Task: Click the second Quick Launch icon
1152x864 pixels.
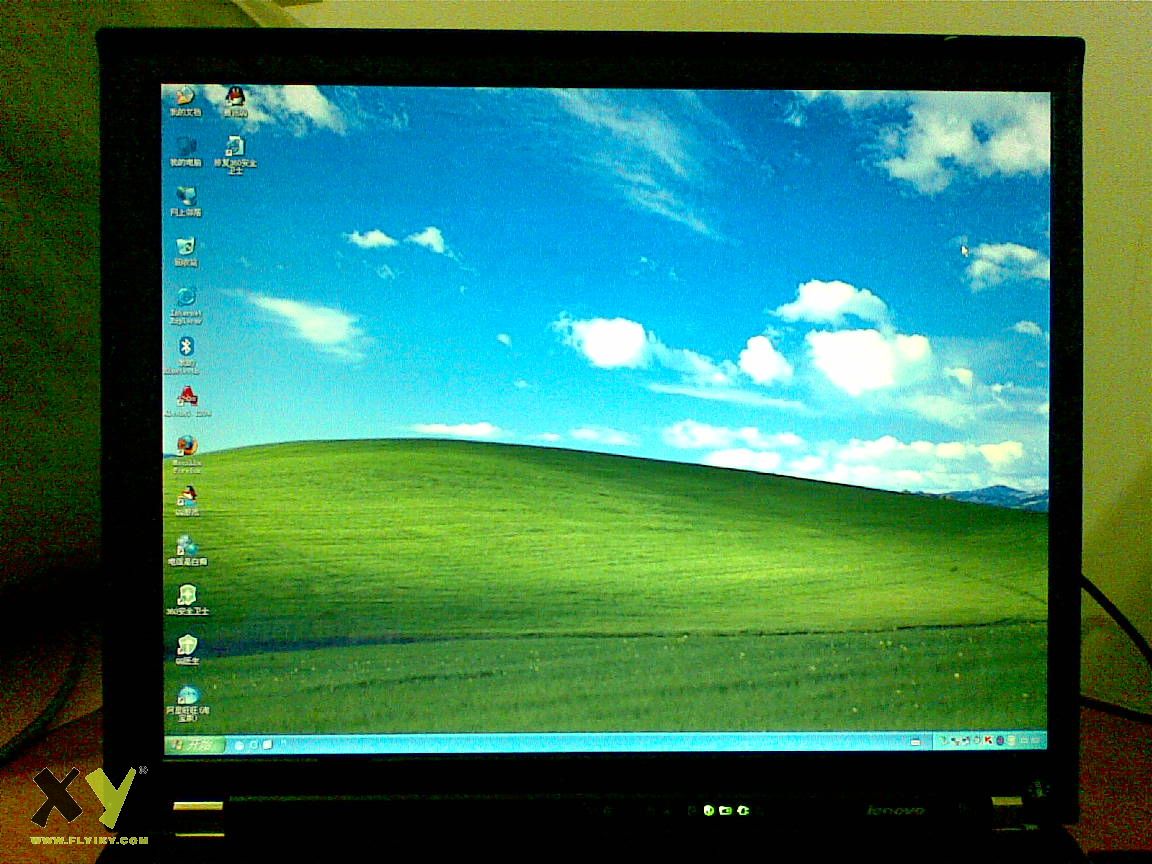Action: tap(253, 745)
